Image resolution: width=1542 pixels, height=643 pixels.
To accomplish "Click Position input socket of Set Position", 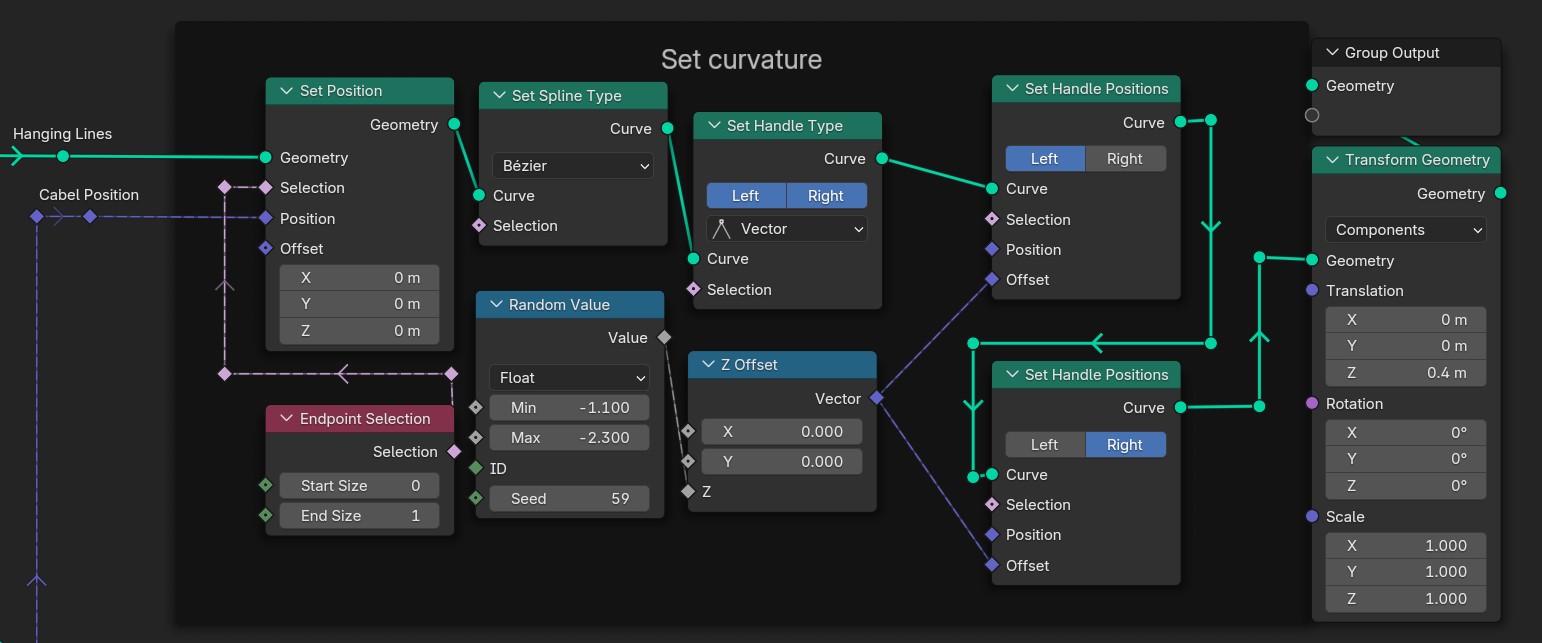I will (x=265, y=218).
